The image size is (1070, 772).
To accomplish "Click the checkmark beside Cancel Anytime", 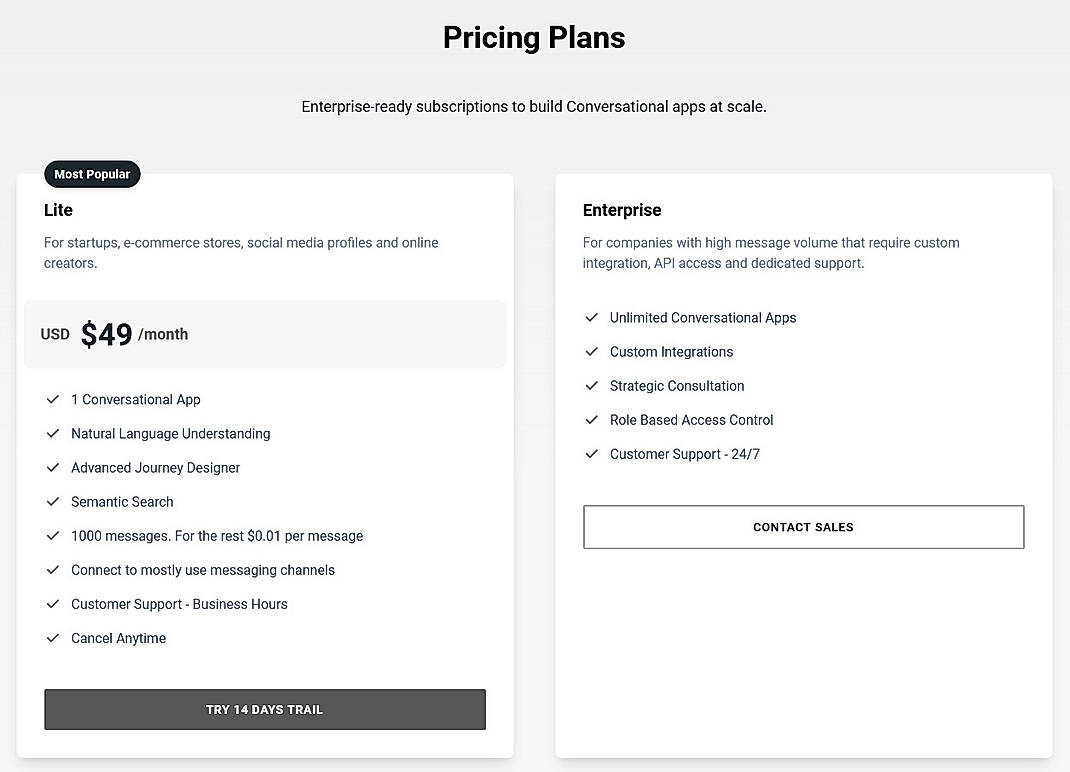I will [x=53, y=638].
